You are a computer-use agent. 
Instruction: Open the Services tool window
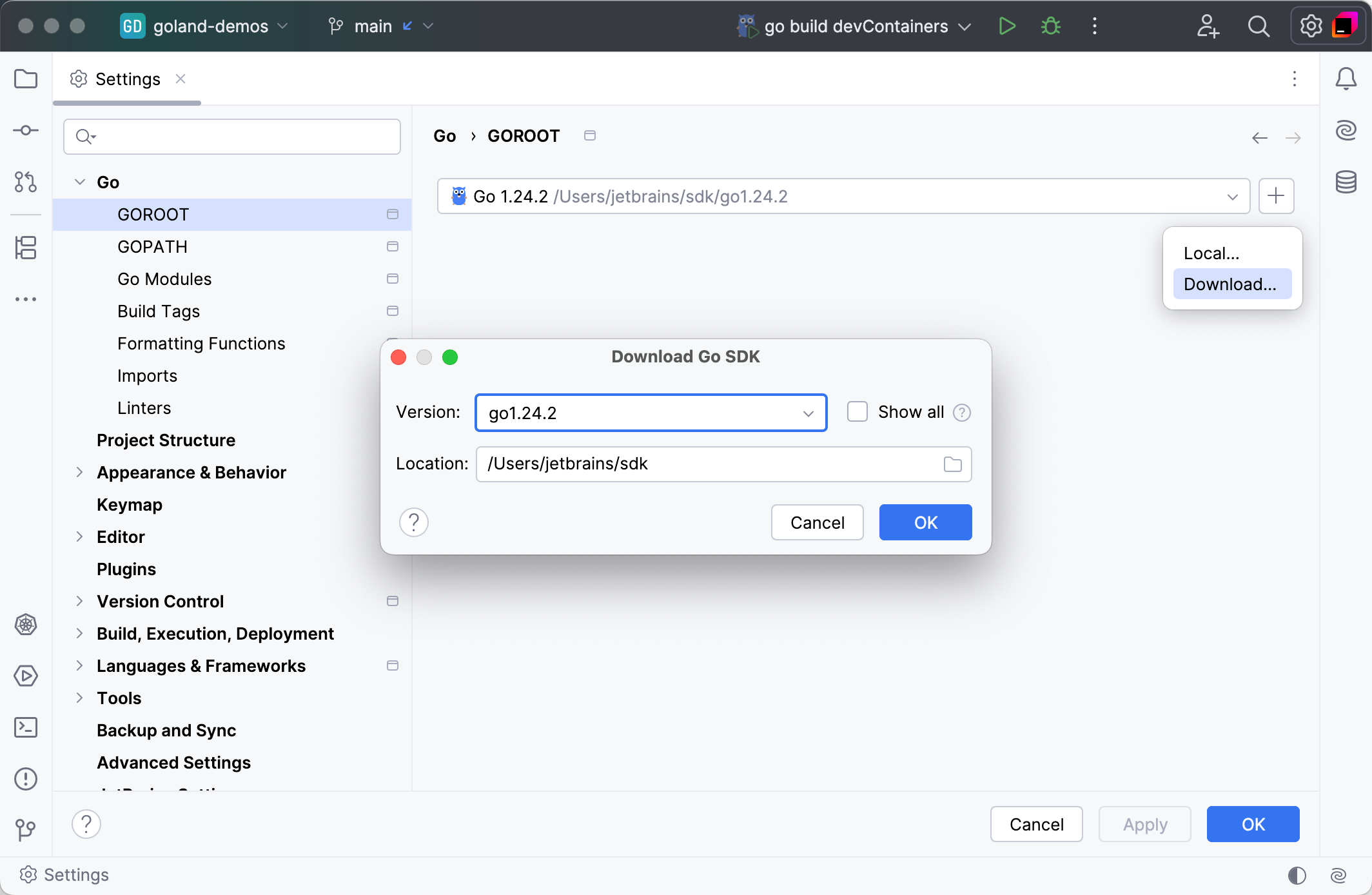26,676
